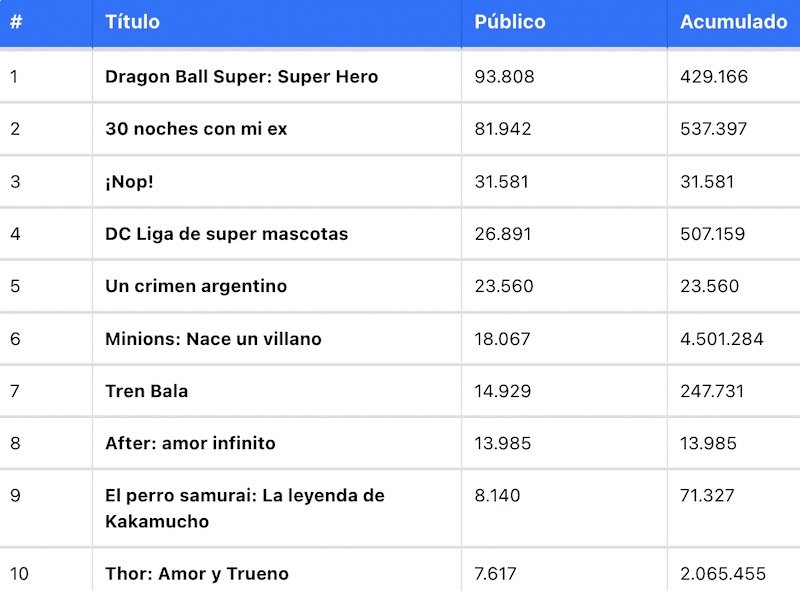Screen dimensions: 800x591
Task: Click the Acumulado column header
Action: (734, 22)
